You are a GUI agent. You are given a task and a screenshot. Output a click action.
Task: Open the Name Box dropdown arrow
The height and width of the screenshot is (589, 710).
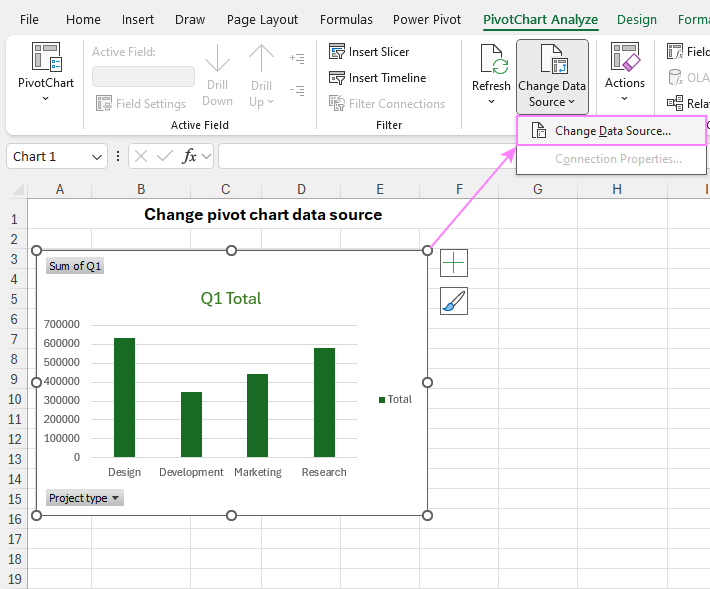(x=96, y=157)
